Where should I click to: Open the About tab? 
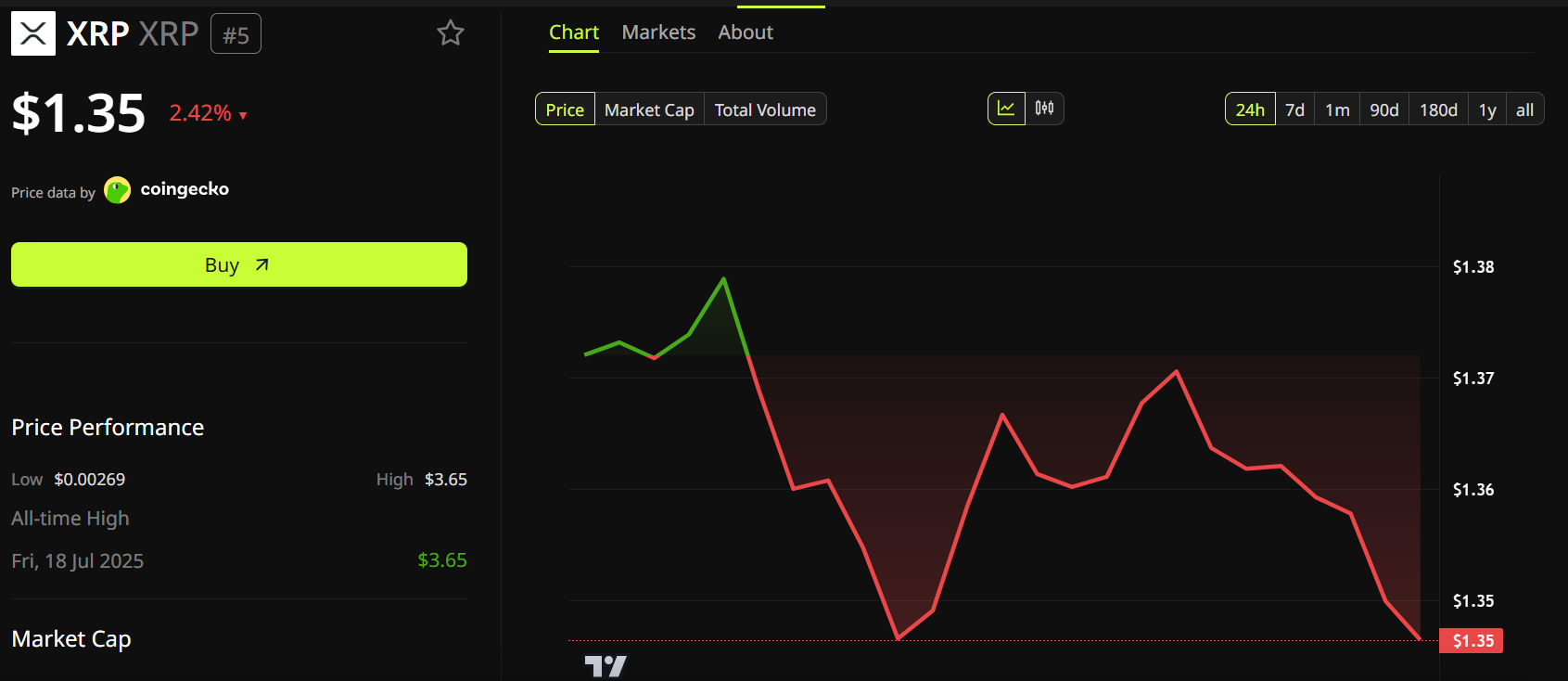[x=746, y=32]
